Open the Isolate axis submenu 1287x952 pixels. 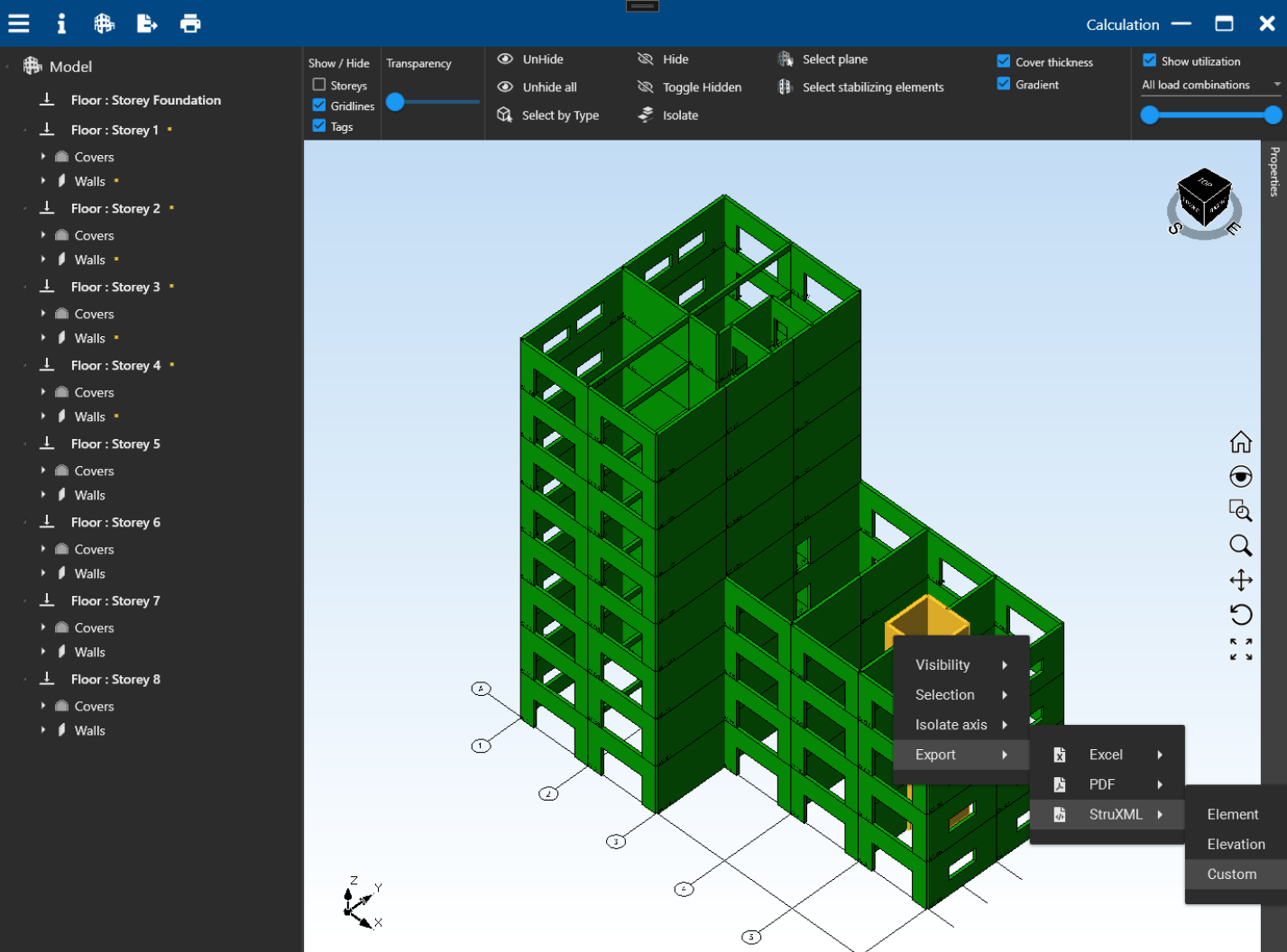click(961, 725)
